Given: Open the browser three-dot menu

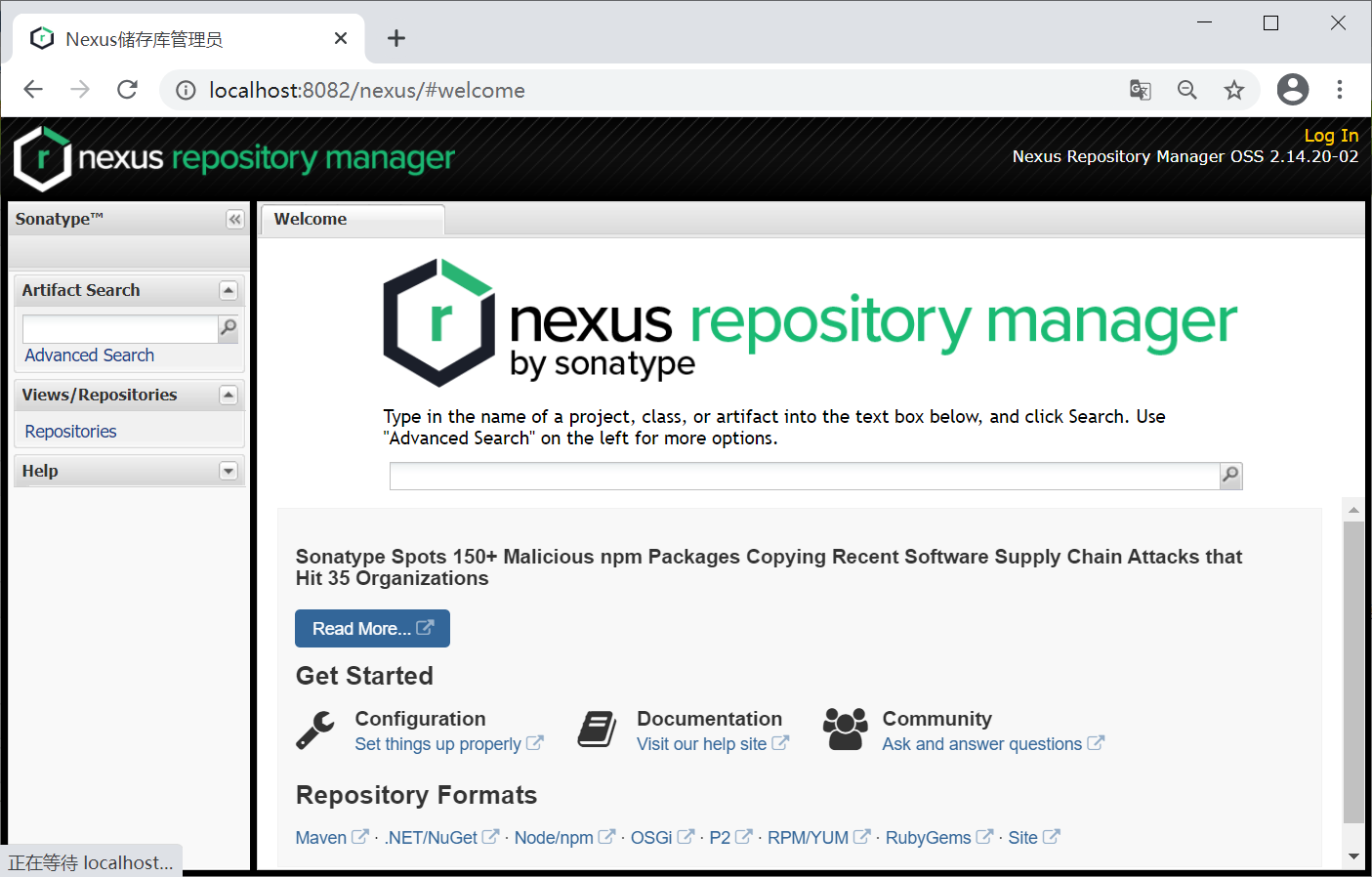Looking at the screenshot, I should coord(1340,89).
